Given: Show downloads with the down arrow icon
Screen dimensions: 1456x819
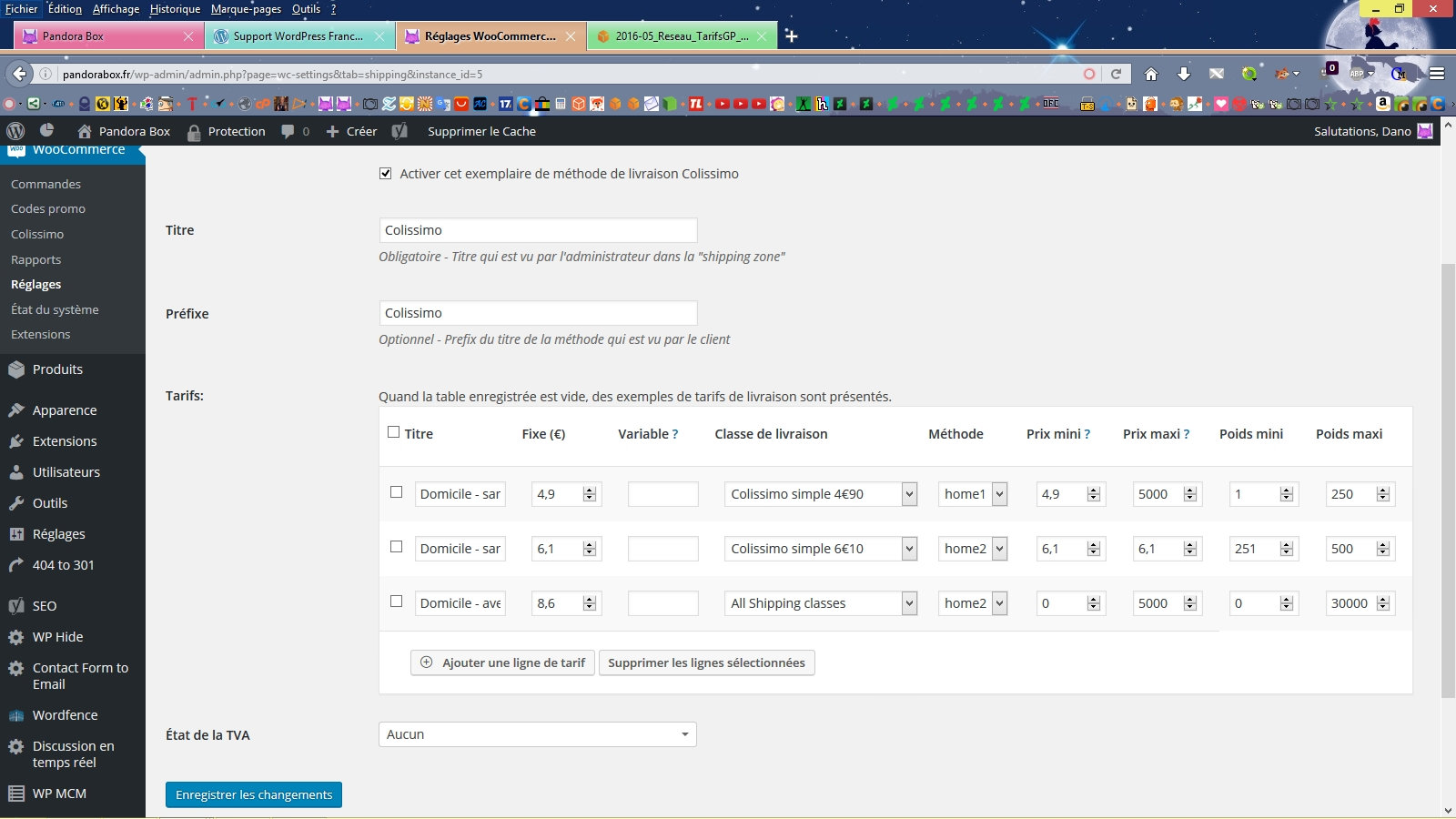Looking at the screenshot, I should (1184, 74).
